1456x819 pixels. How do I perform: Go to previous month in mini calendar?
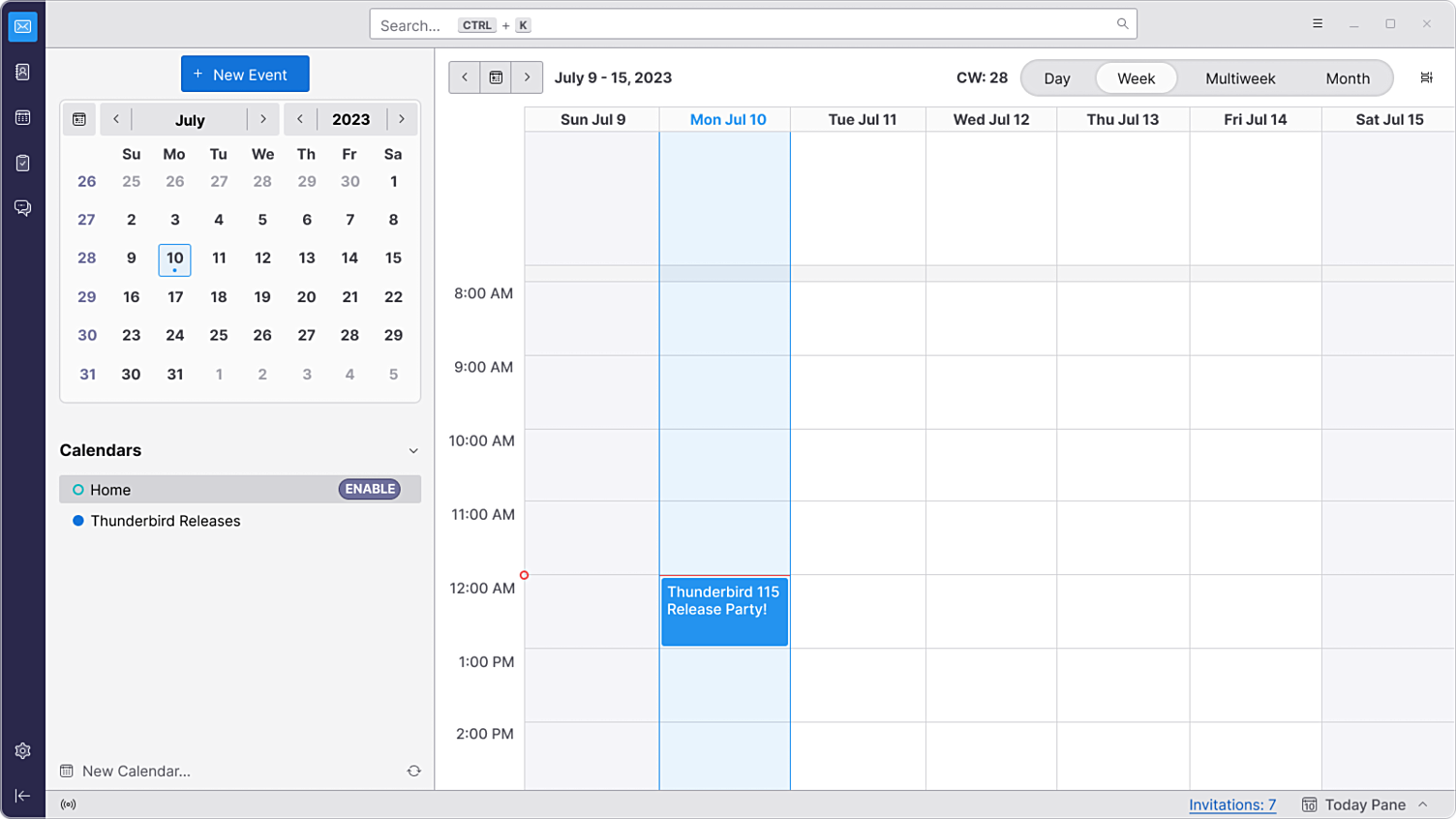116,119
